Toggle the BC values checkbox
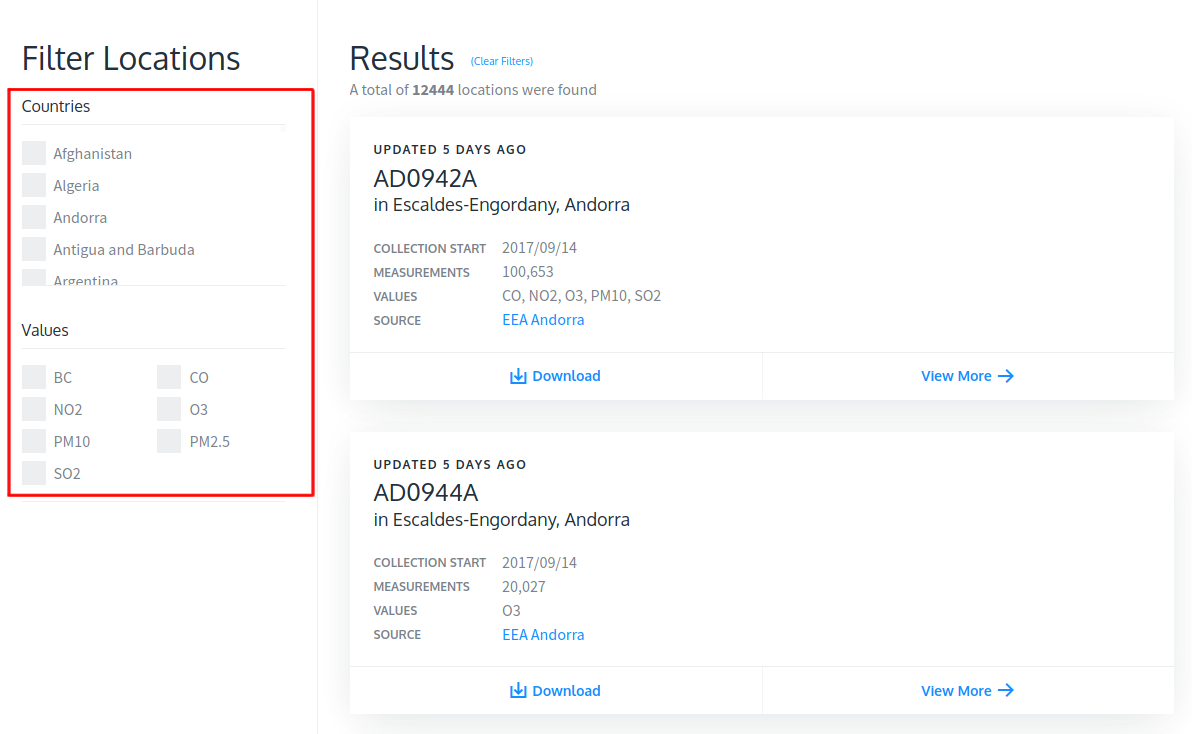The height and width of the screenshot is (734, 1192). pos(34,377)
